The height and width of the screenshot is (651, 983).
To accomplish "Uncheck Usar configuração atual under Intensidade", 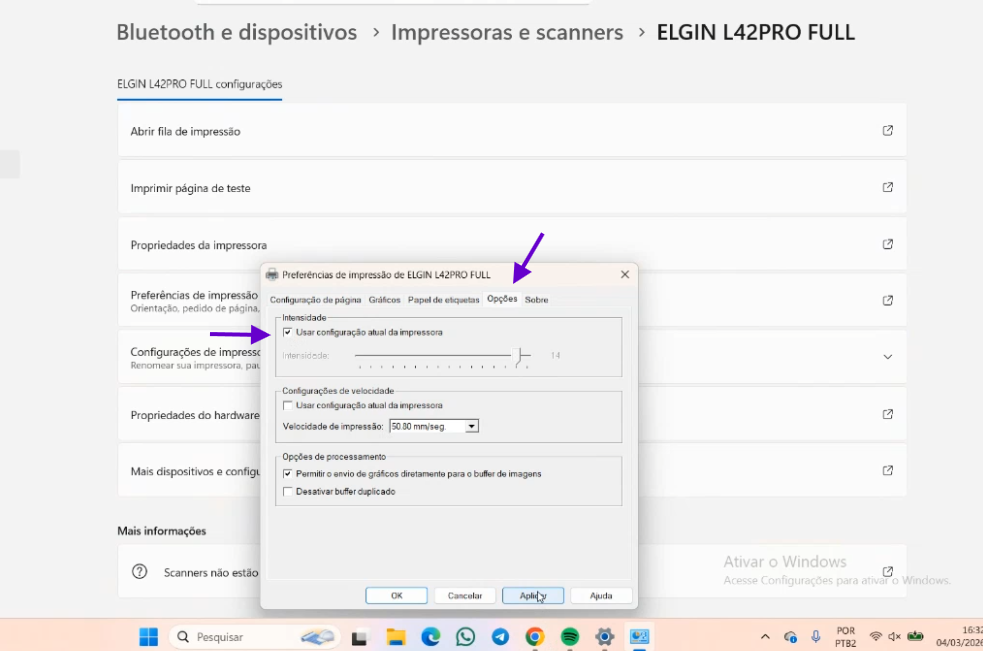I will (x=287, y=332).
